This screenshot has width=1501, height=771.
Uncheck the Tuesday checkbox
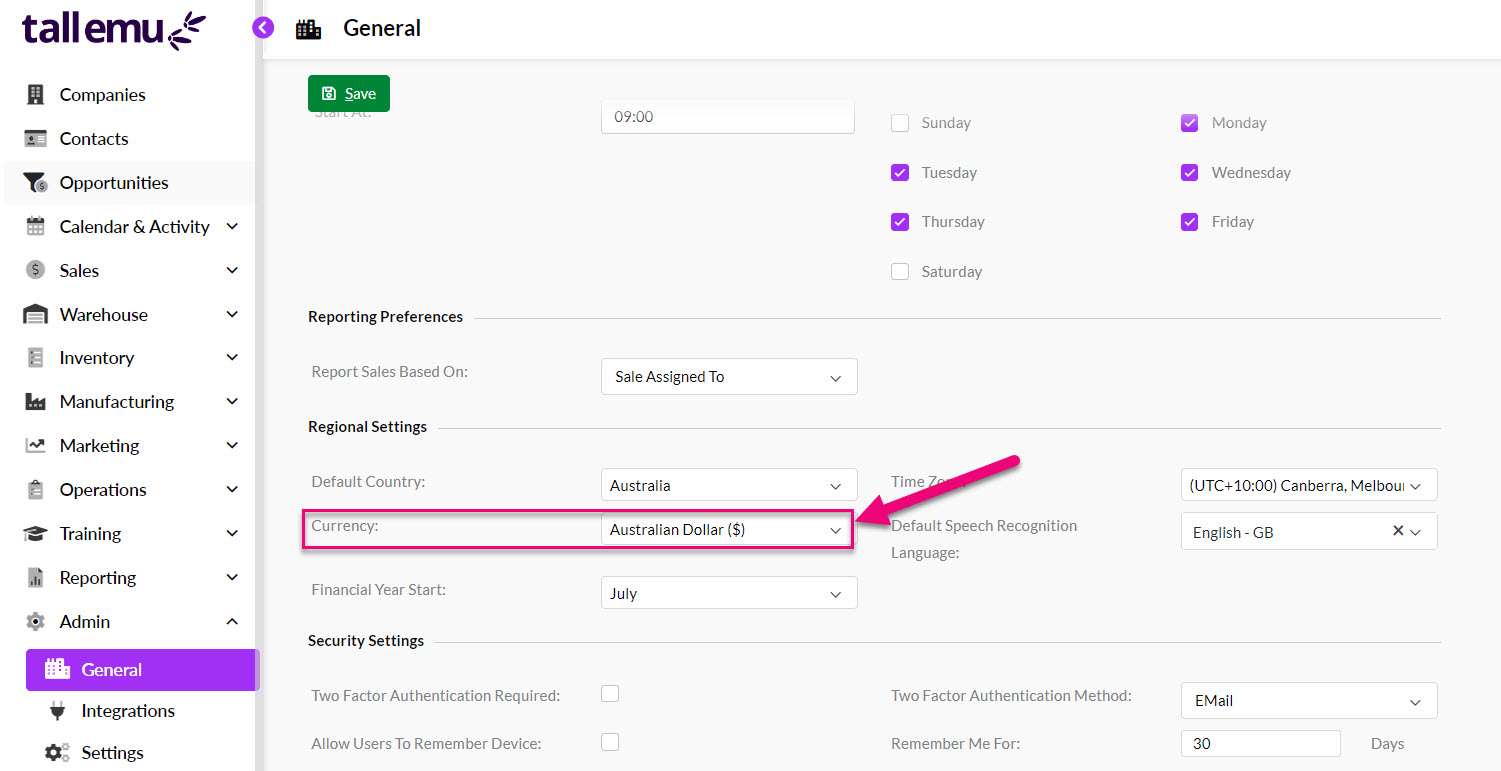pyautogui.click(x=900, y=172)
